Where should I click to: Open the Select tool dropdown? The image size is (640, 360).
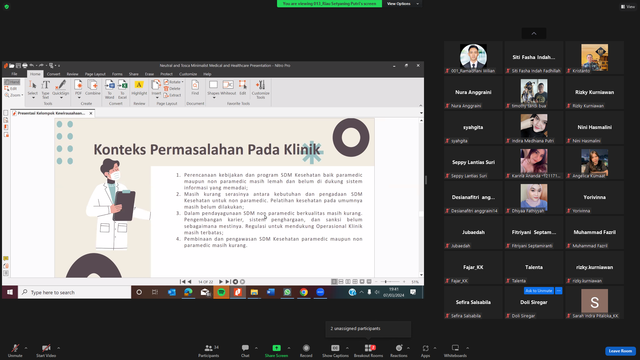[33, 98]
